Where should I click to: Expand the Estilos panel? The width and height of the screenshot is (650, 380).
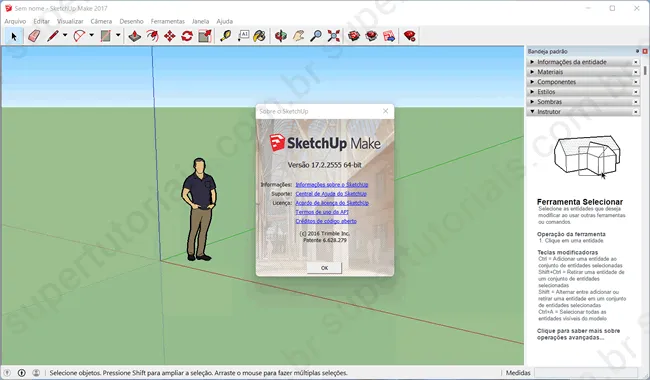583,92
